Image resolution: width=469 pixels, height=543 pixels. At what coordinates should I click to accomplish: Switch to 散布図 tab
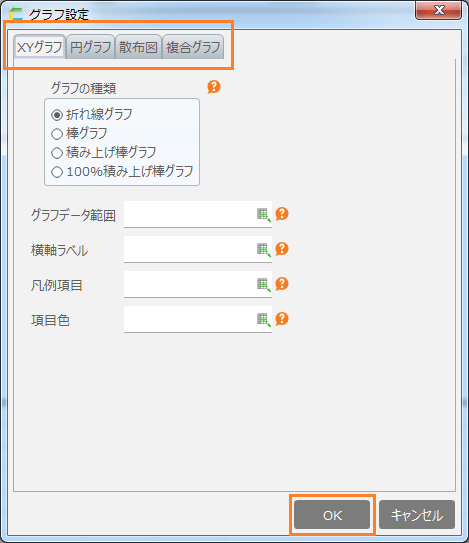(139, 47)
